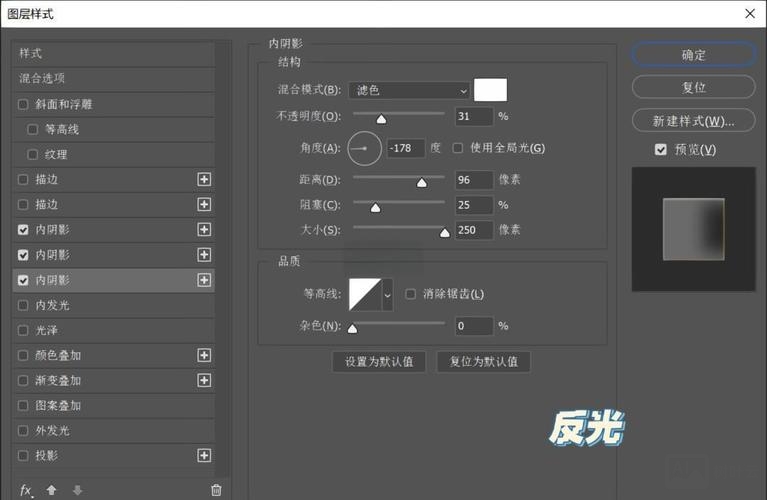Click the 等高线 contour thumbnail
Viewport: 767px width, 500px height.
tap(365, 295)
